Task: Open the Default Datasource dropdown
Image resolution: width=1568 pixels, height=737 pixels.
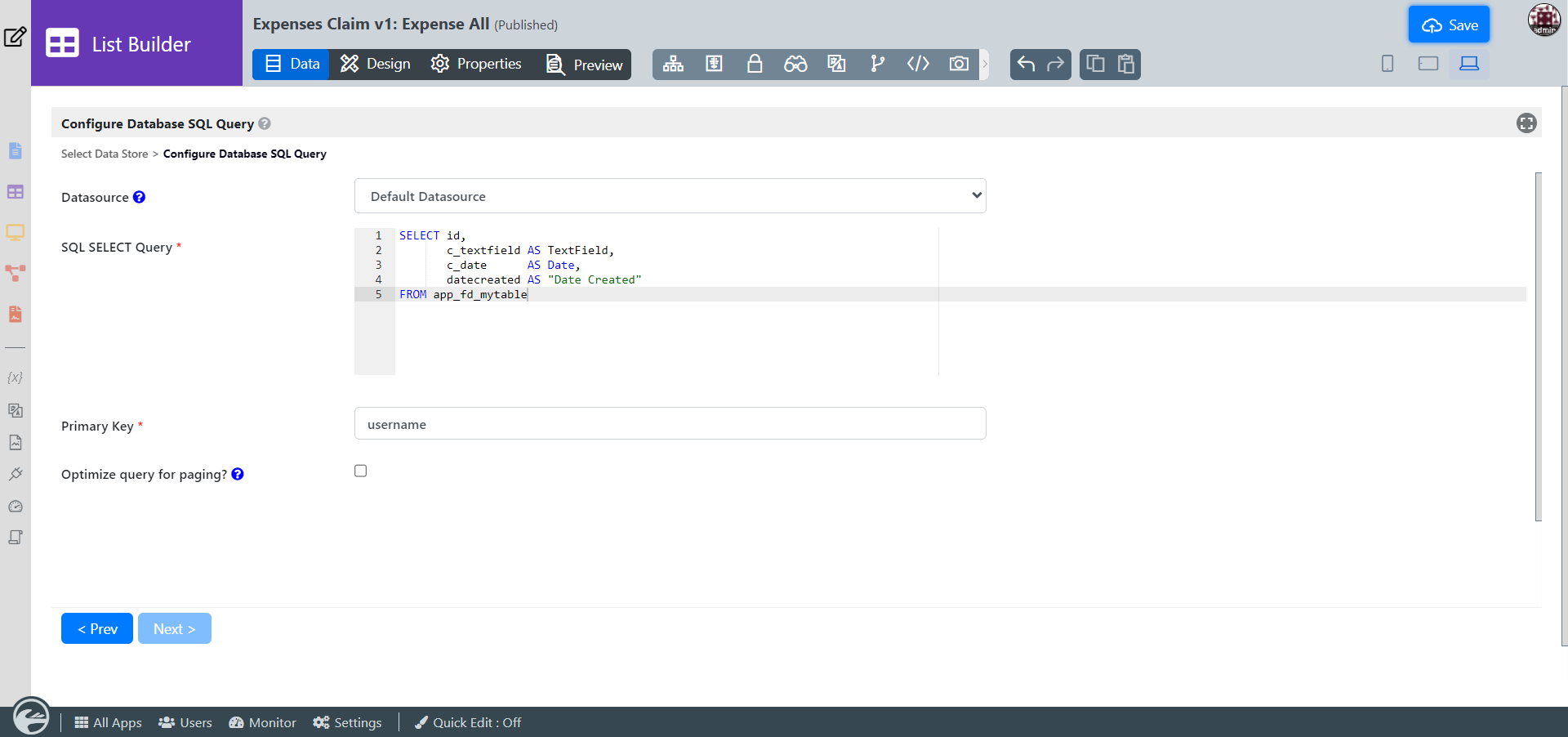Action: (x=670, y=196)
